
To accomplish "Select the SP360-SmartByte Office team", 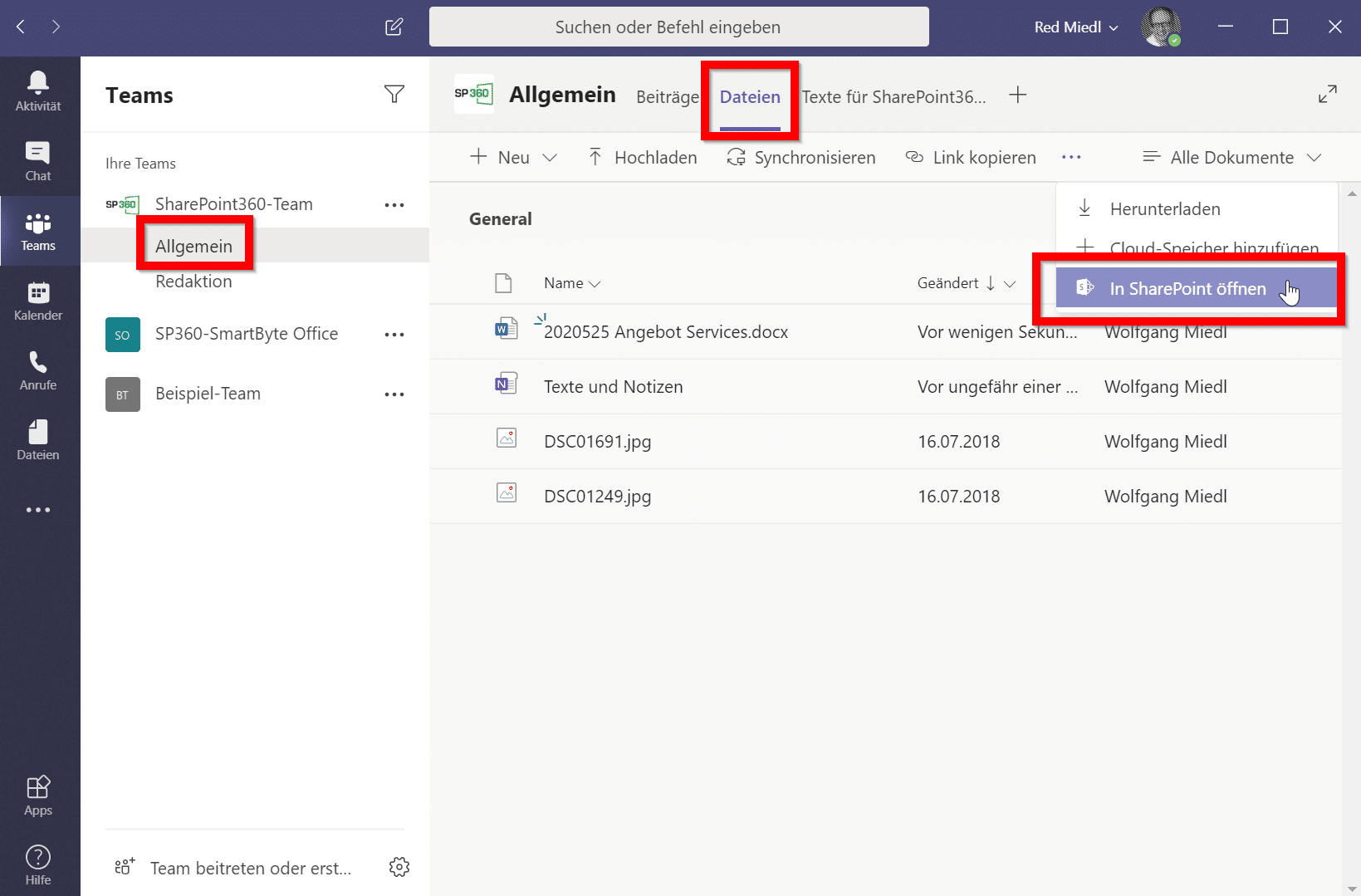I will (x=247, y=334).
